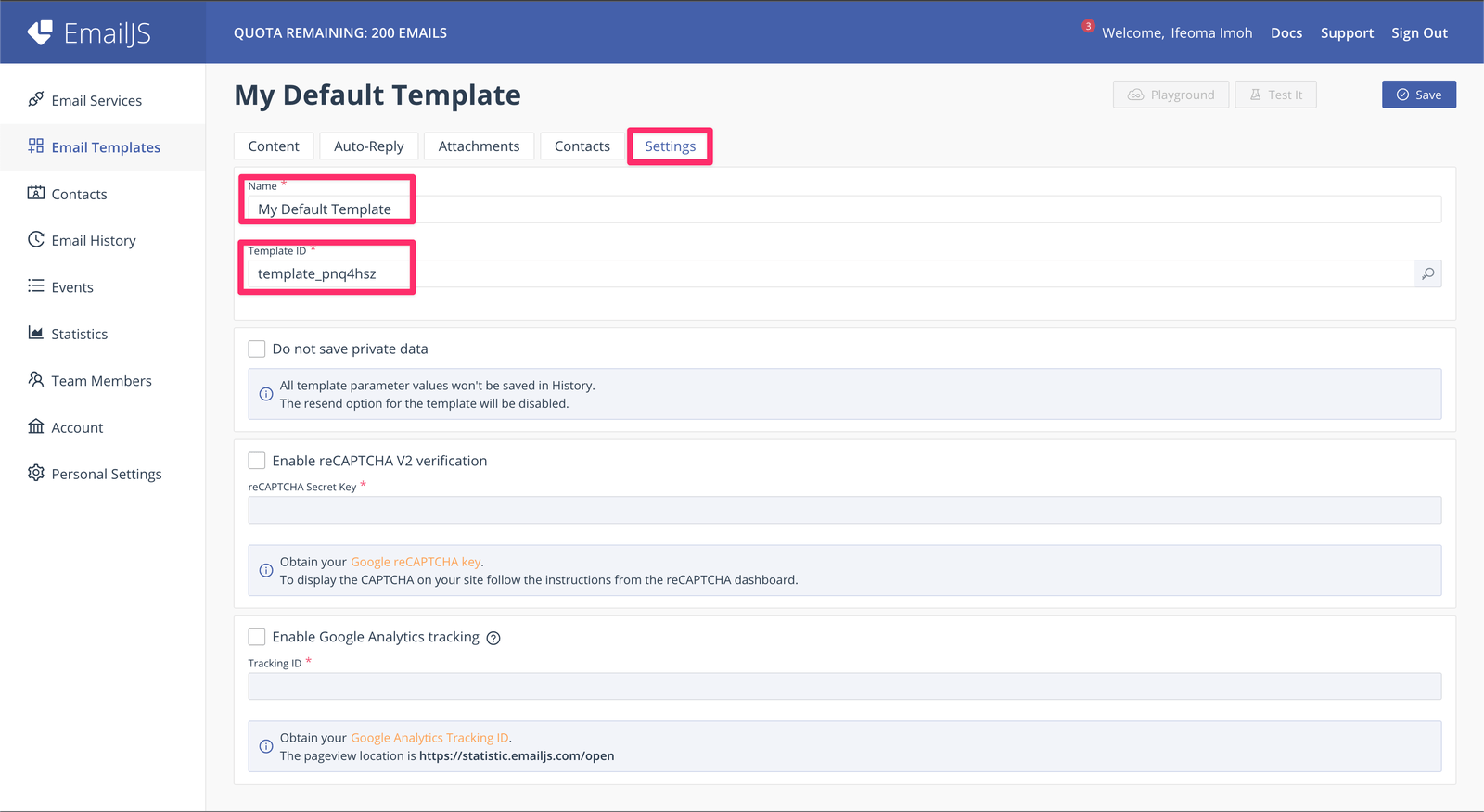Image resolution: width=1484 pixels, height=812 pixels.
Task: Switch to the Content tab
Action: [x=274, y=146]
